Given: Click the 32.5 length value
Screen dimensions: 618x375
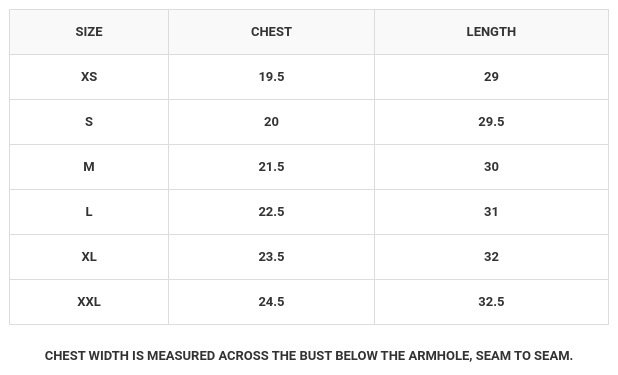Looking at the screenshot, I should click(x=491, y=302).
